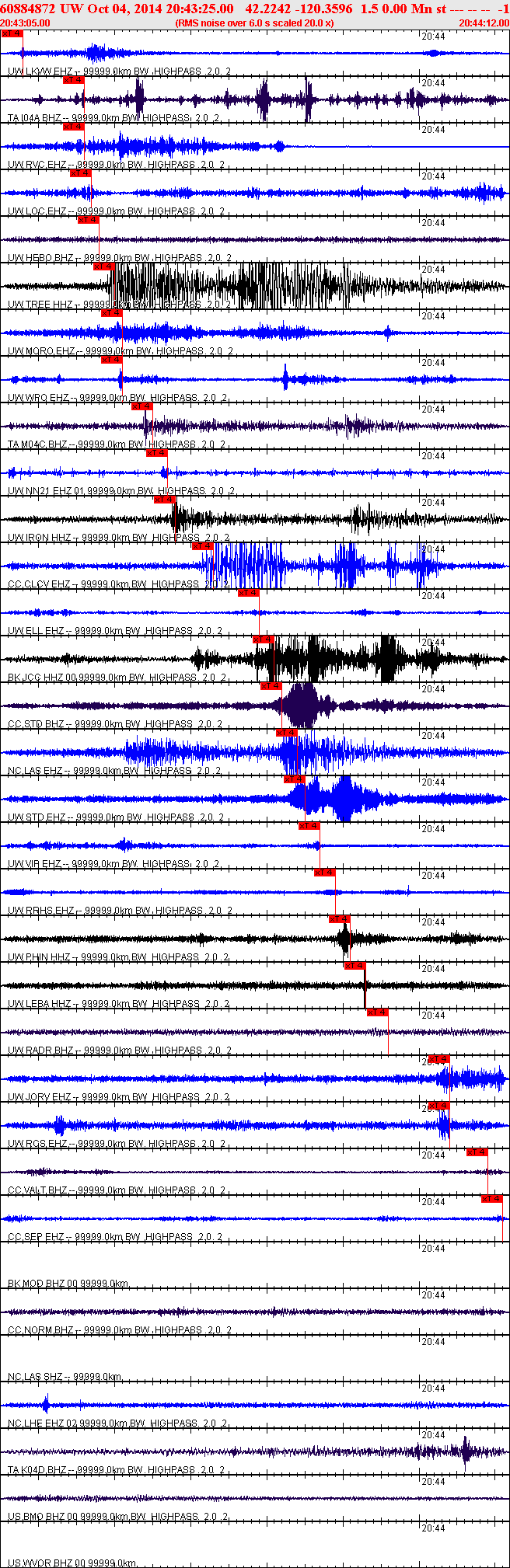
Task: Click the BK JCC HHZ 00 station label
Action: pyautogui.click(x=117, y=678)
